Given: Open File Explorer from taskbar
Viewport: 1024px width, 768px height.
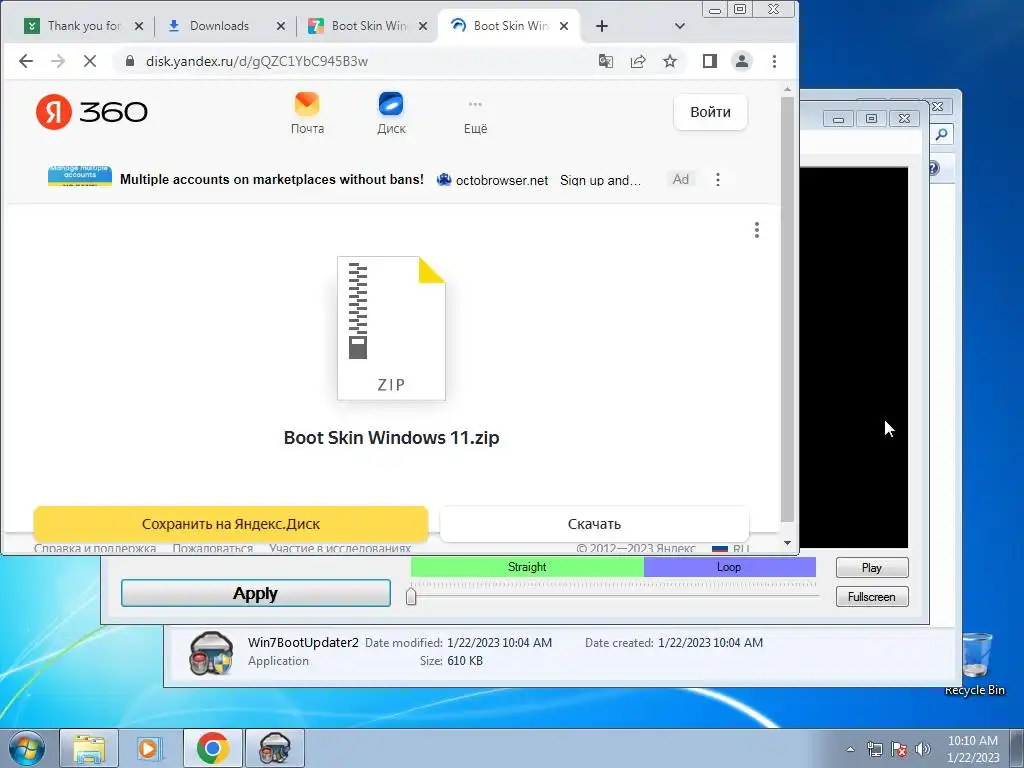Looking at the screenshot, I should (89, 748).
